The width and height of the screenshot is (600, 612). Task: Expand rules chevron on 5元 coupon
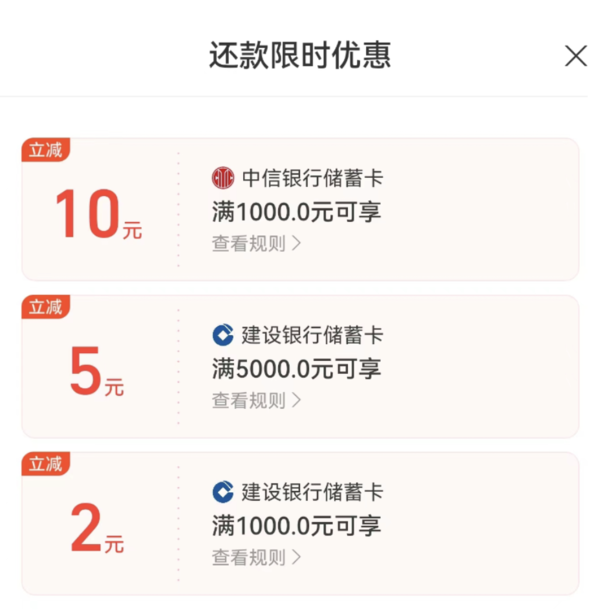click(x=297, y=400)
